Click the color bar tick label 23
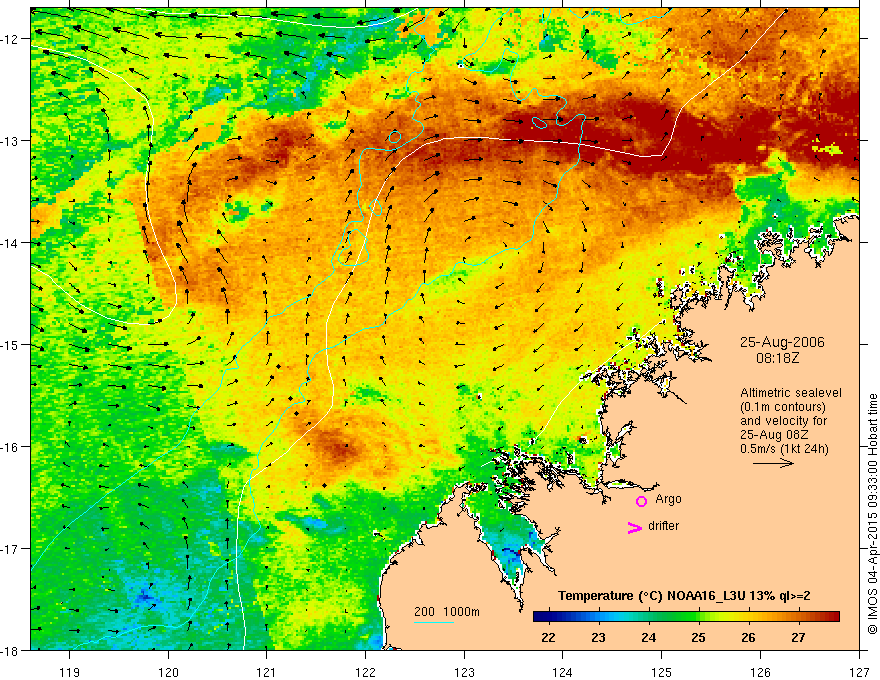 (599, 637)
